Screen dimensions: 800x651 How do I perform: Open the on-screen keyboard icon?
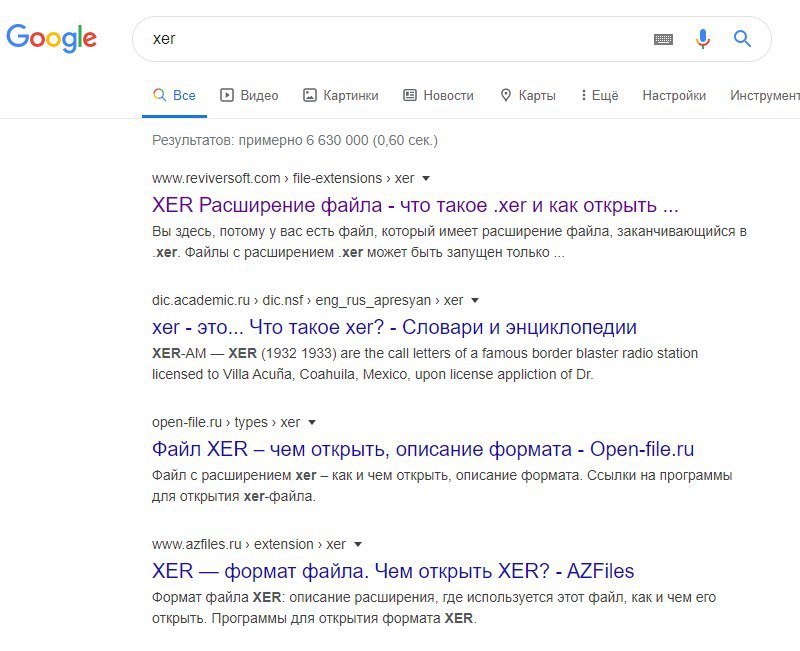coord(663,39)
